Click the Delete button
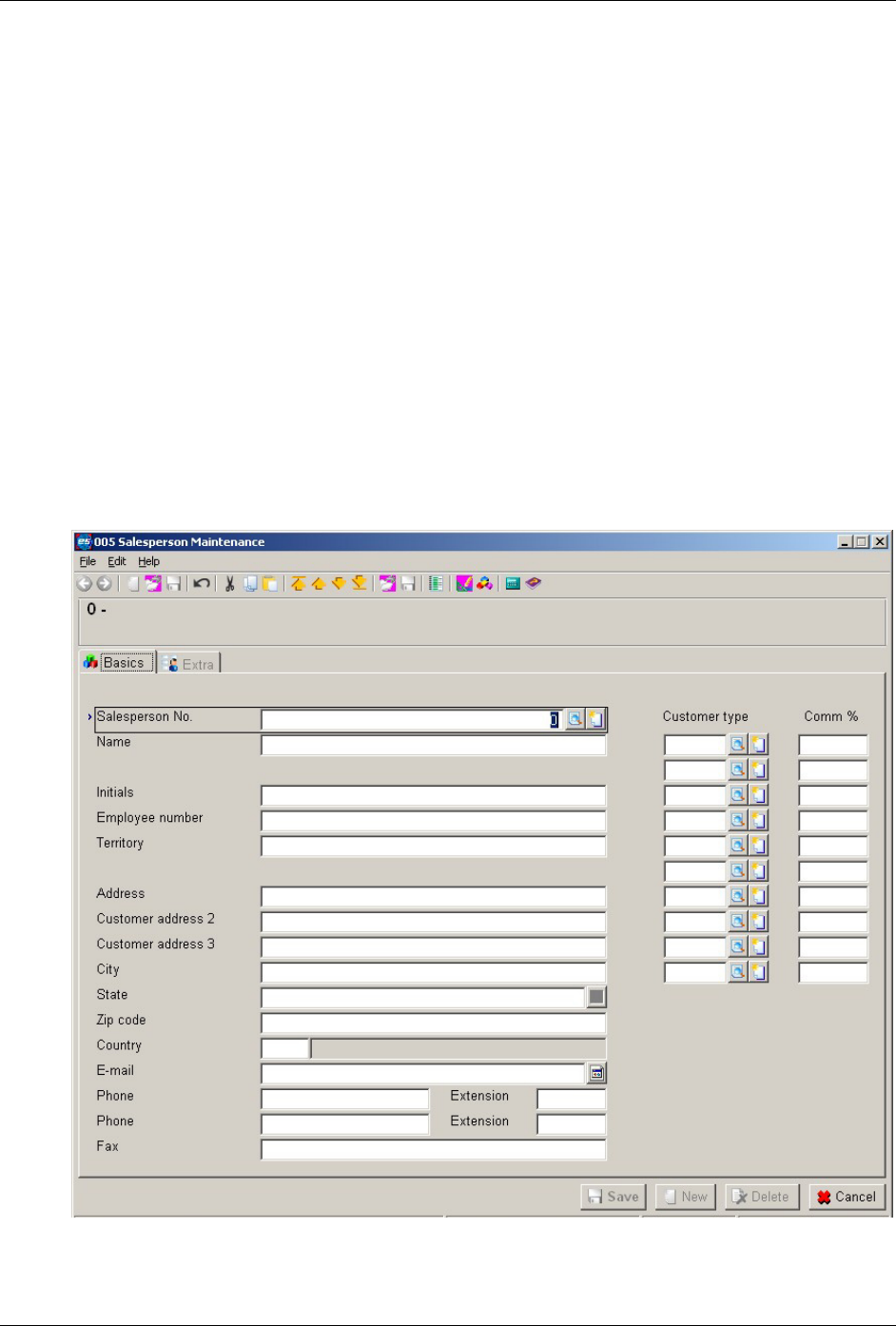This screenshot has height=1326, width=896. point(762,1197)
